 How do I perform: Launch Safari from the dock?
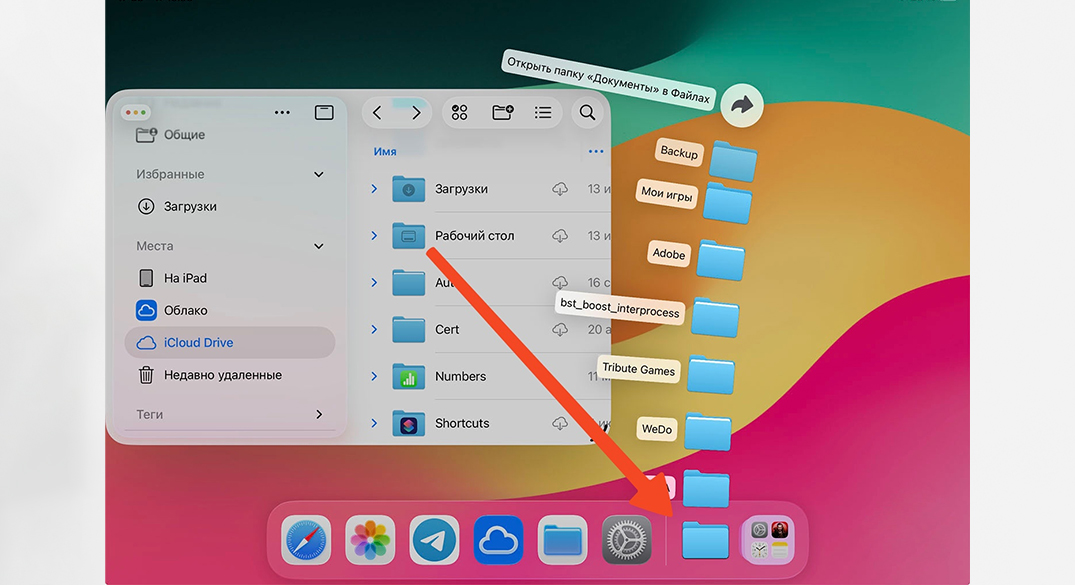pyautogui.click(x=306, y=541)
